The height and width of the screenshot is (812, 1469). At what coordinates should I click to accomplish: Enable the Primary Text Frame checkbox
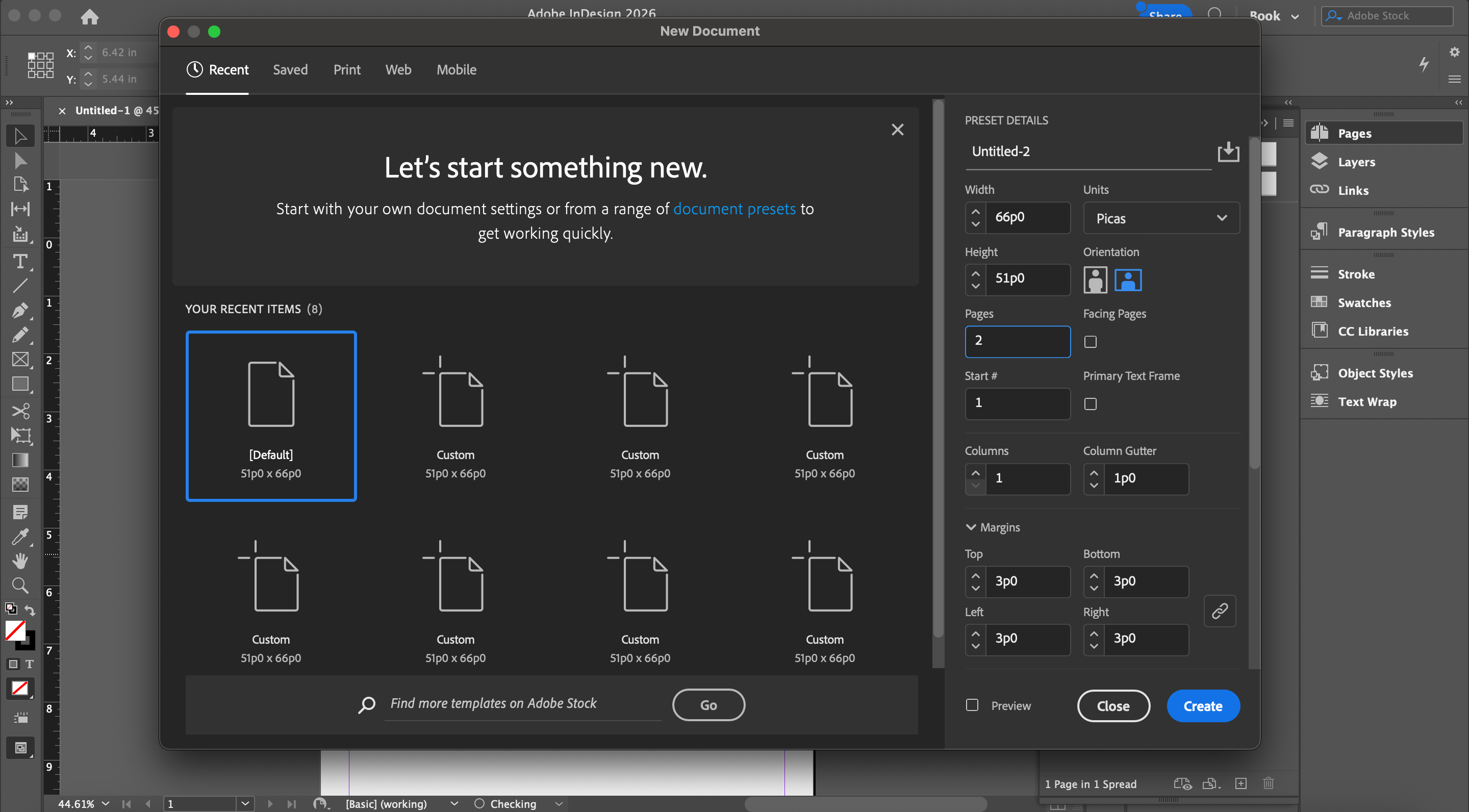click(x=1091, y=404)
